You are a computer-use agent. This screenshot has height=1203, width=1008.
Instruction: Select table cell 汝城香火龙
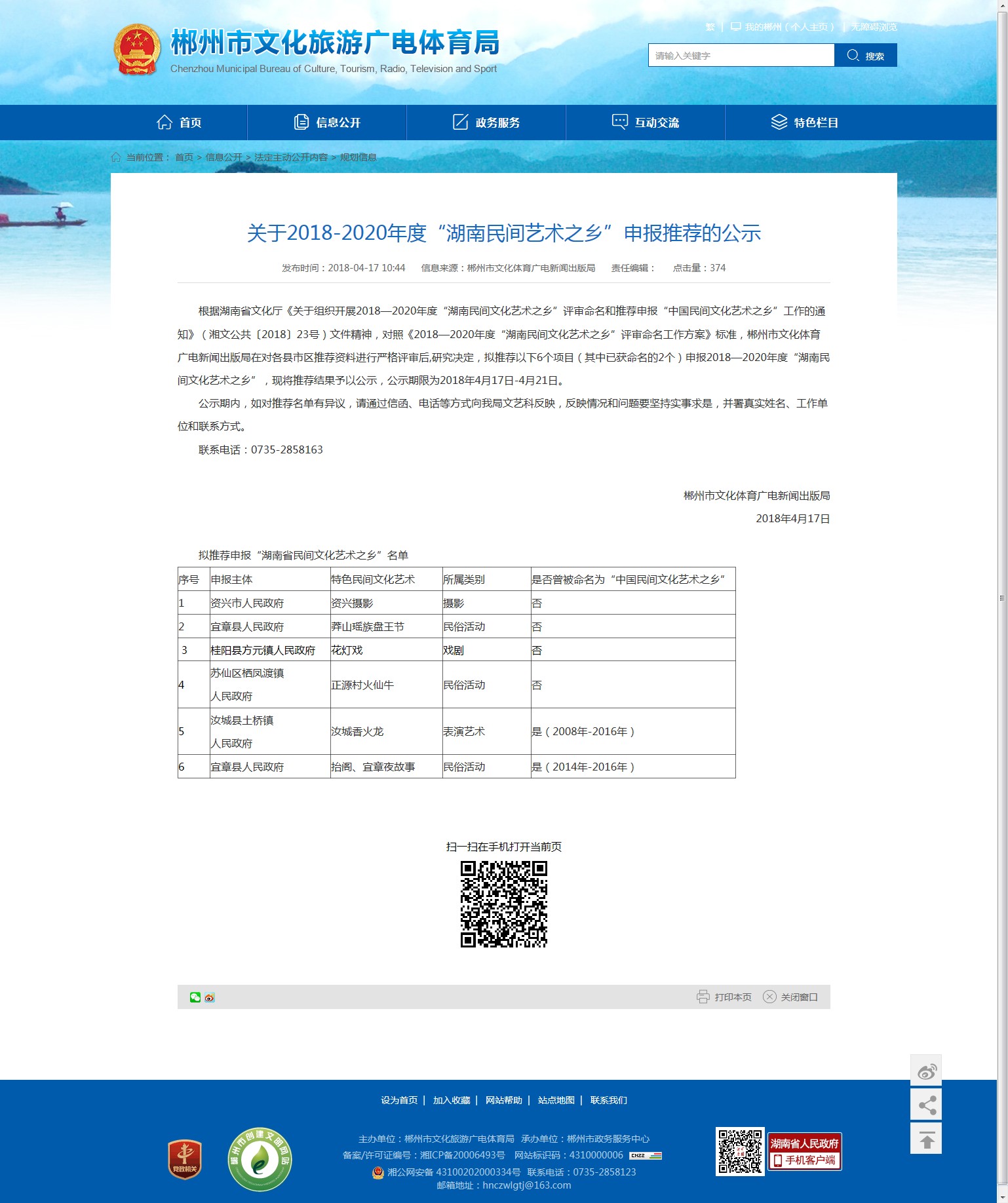(387, 731)
